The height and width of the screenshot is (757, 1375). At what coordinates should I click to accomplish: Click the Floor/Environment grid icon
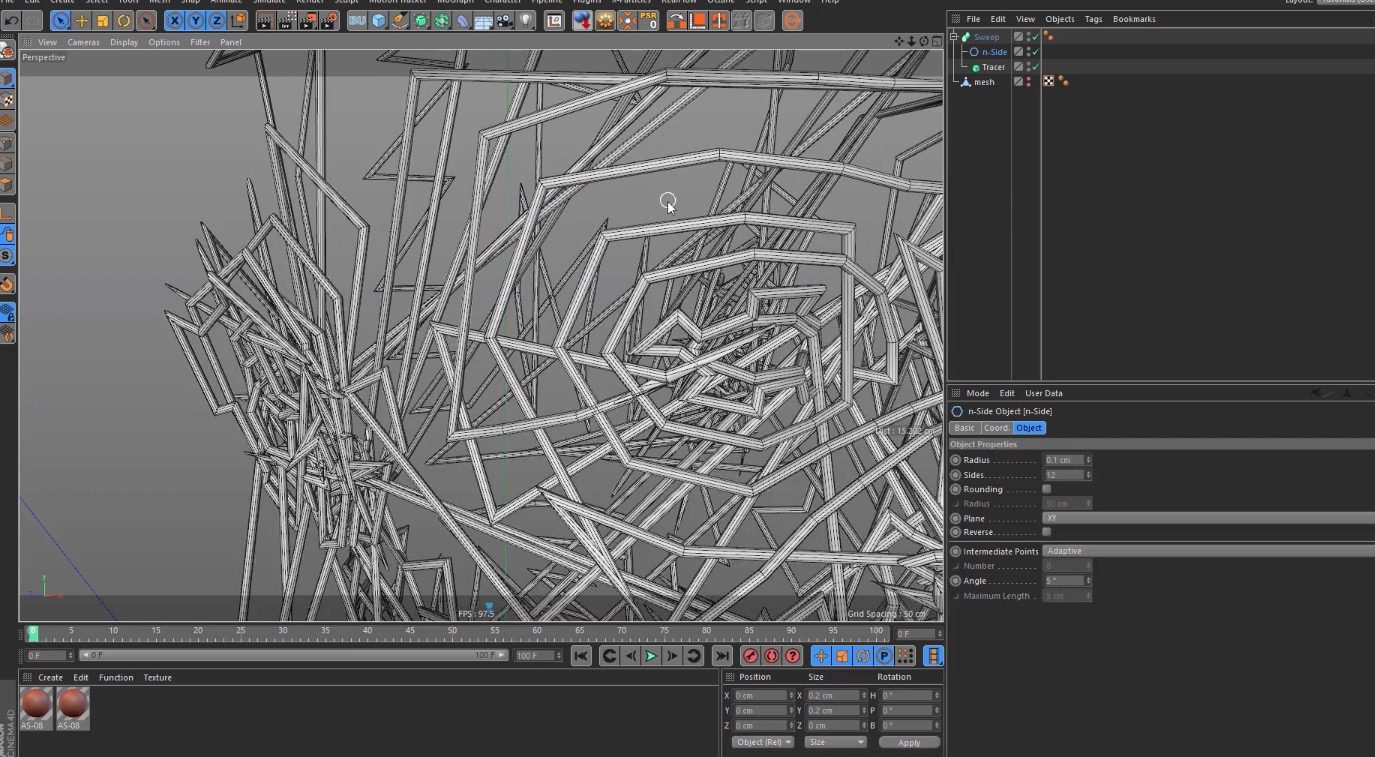(x=484, y=20)
